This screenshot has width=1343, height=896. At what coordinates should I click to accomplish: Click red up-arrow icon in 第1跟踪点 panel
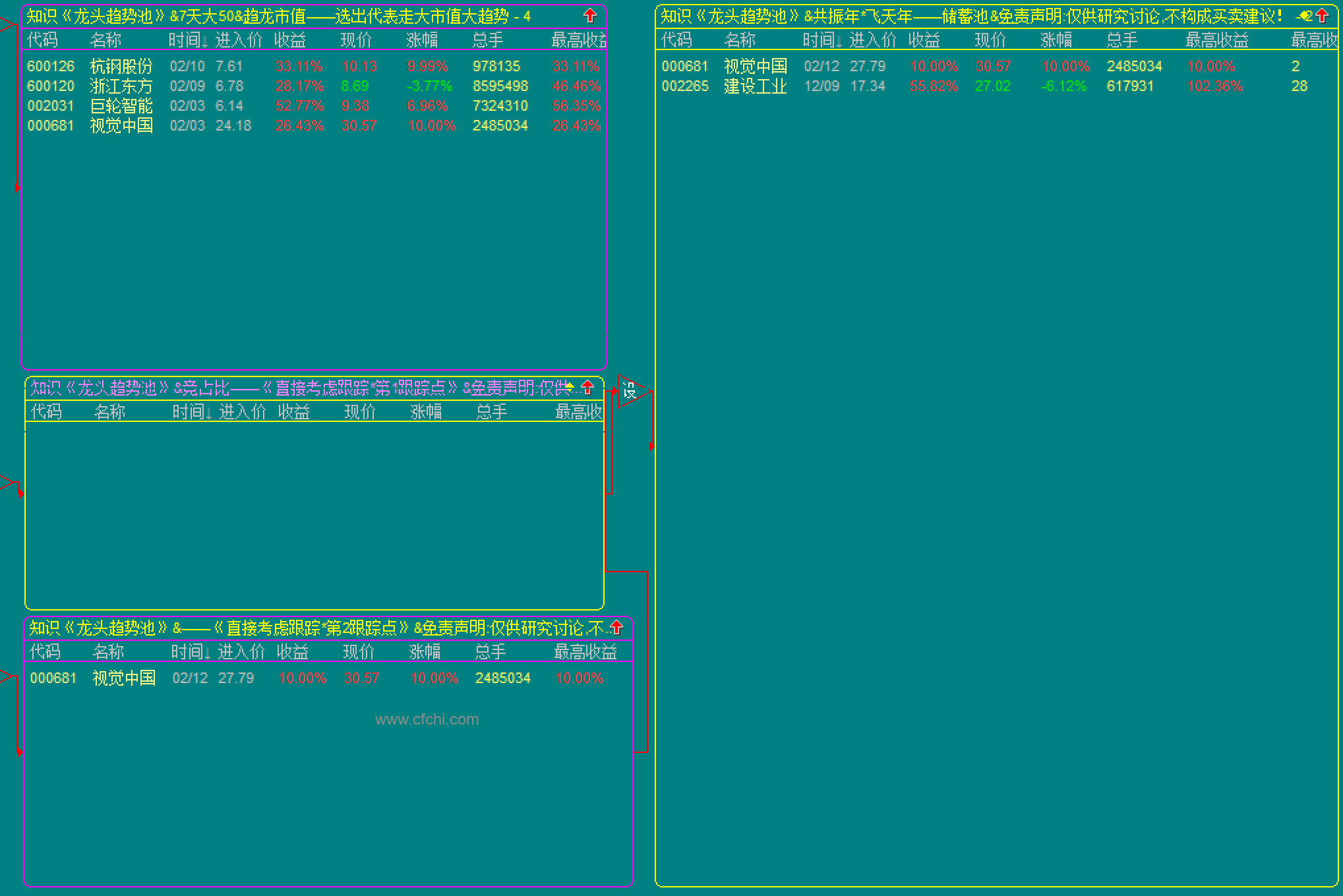[x=587, y=388]
